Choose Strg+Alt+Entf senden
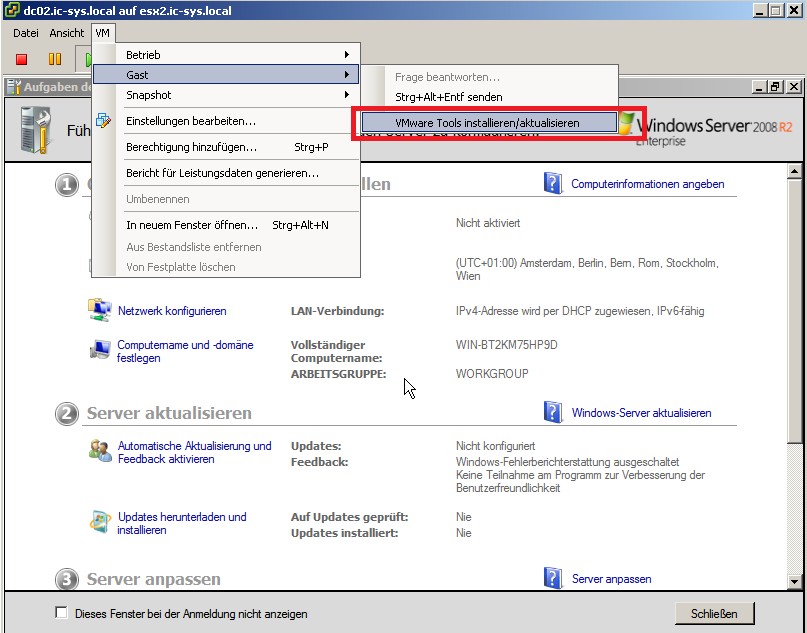The width and height of the screenshot is (807, 633). [448, 97]
